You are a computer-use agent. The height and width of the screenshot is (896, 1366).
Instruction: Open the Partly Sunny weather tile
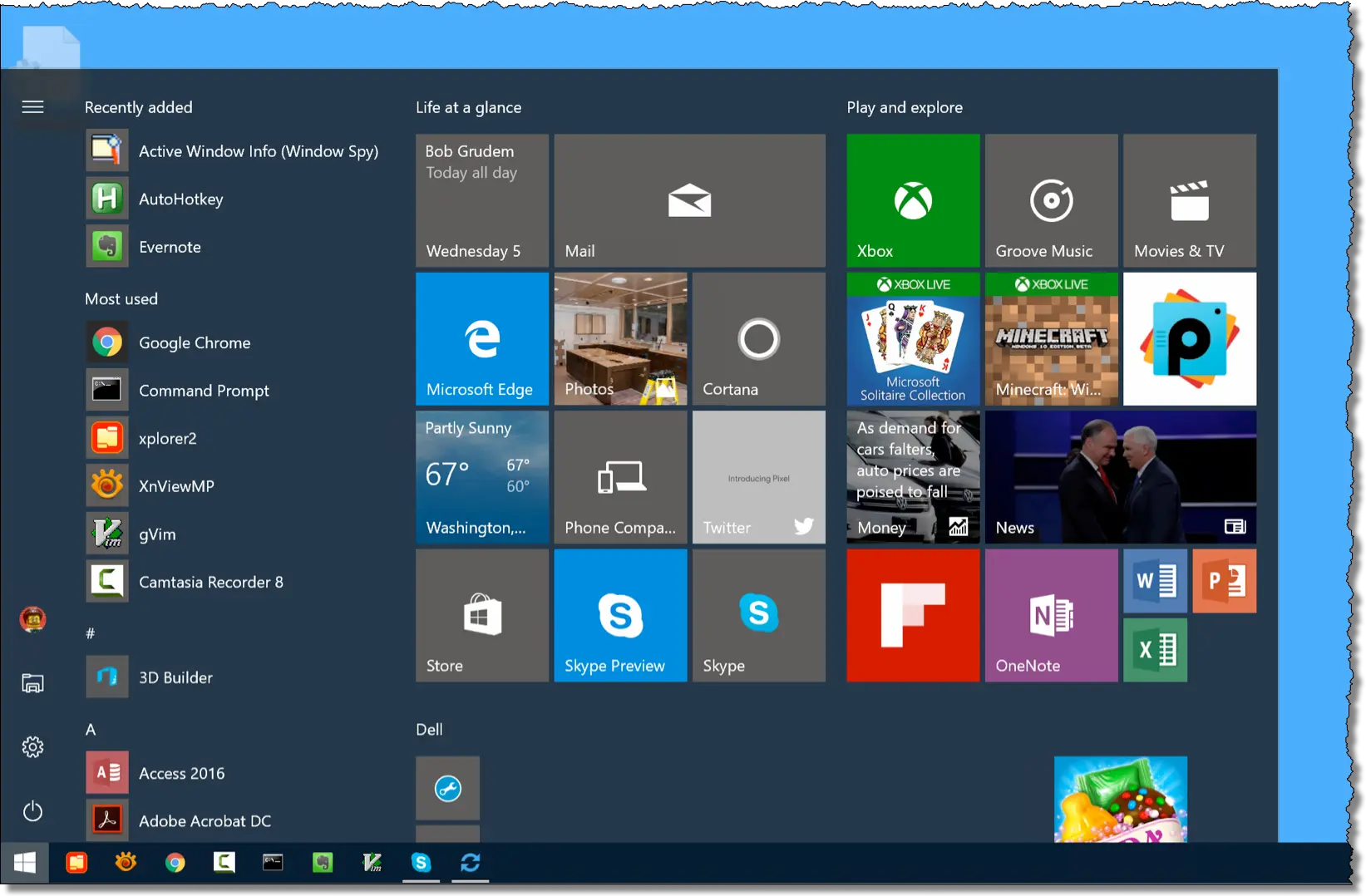(x=482, y=477)
